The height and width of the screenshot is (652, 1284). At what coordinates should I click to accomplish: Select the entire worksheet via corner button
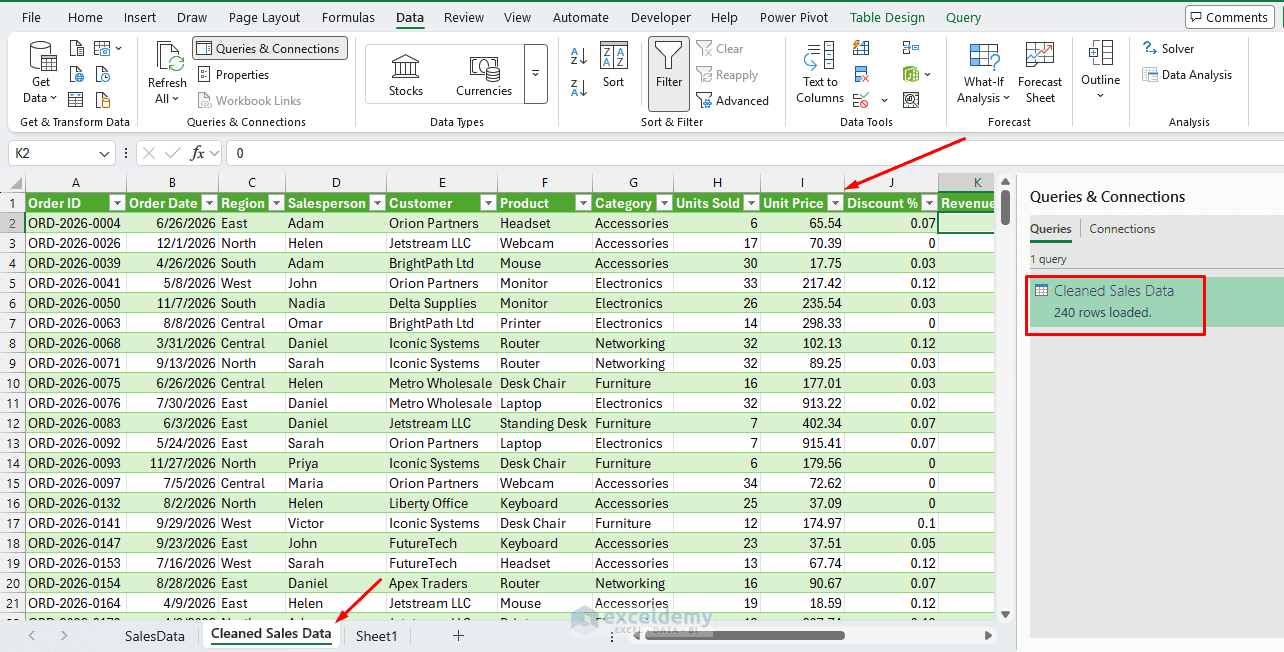(x=12, y=182)
